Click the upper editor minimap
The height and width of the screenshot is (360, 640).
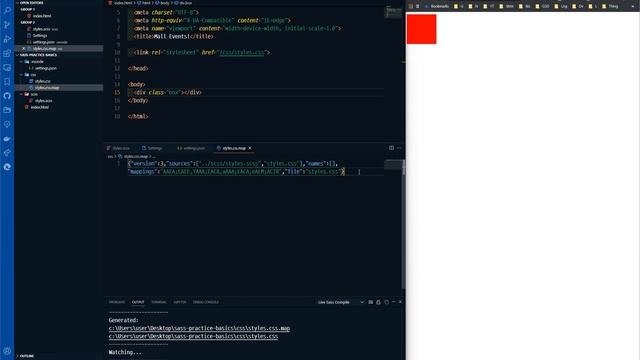[x=393, y=12]
